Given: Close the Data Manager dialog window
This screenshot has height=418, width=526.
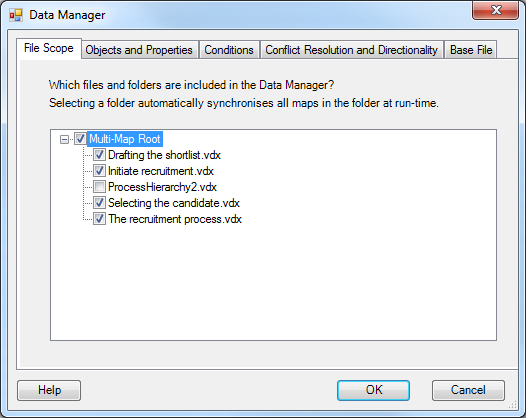Looking at the screenshot, I should pos(495,10).
